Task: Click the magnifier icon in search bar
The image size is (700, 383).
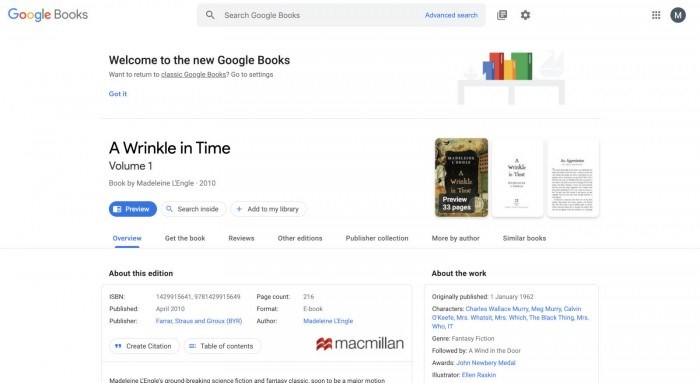Action: tap(210, 15)
